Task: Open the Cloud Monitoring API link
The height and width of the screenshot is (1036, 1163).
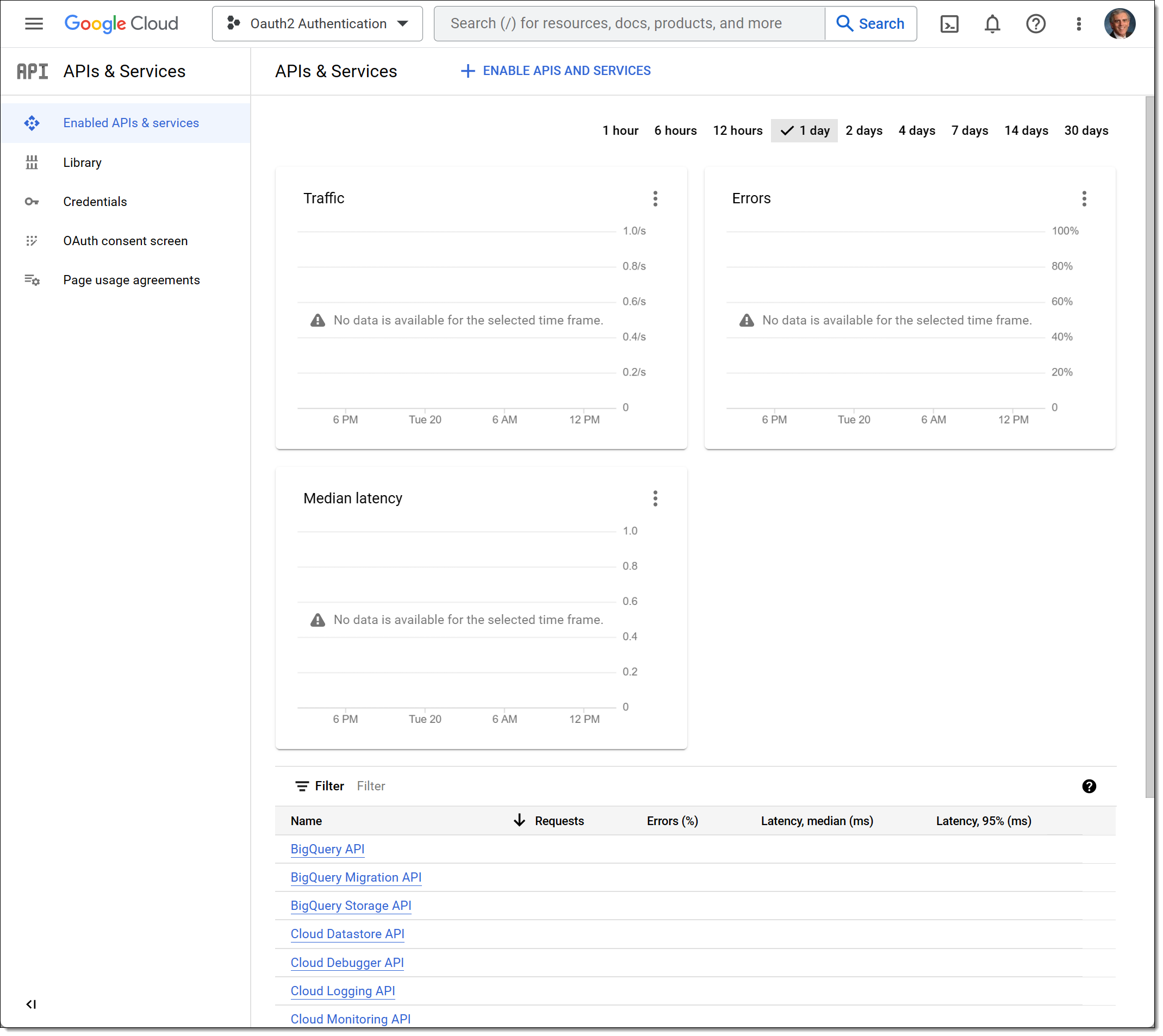Action: point(351,1019)
